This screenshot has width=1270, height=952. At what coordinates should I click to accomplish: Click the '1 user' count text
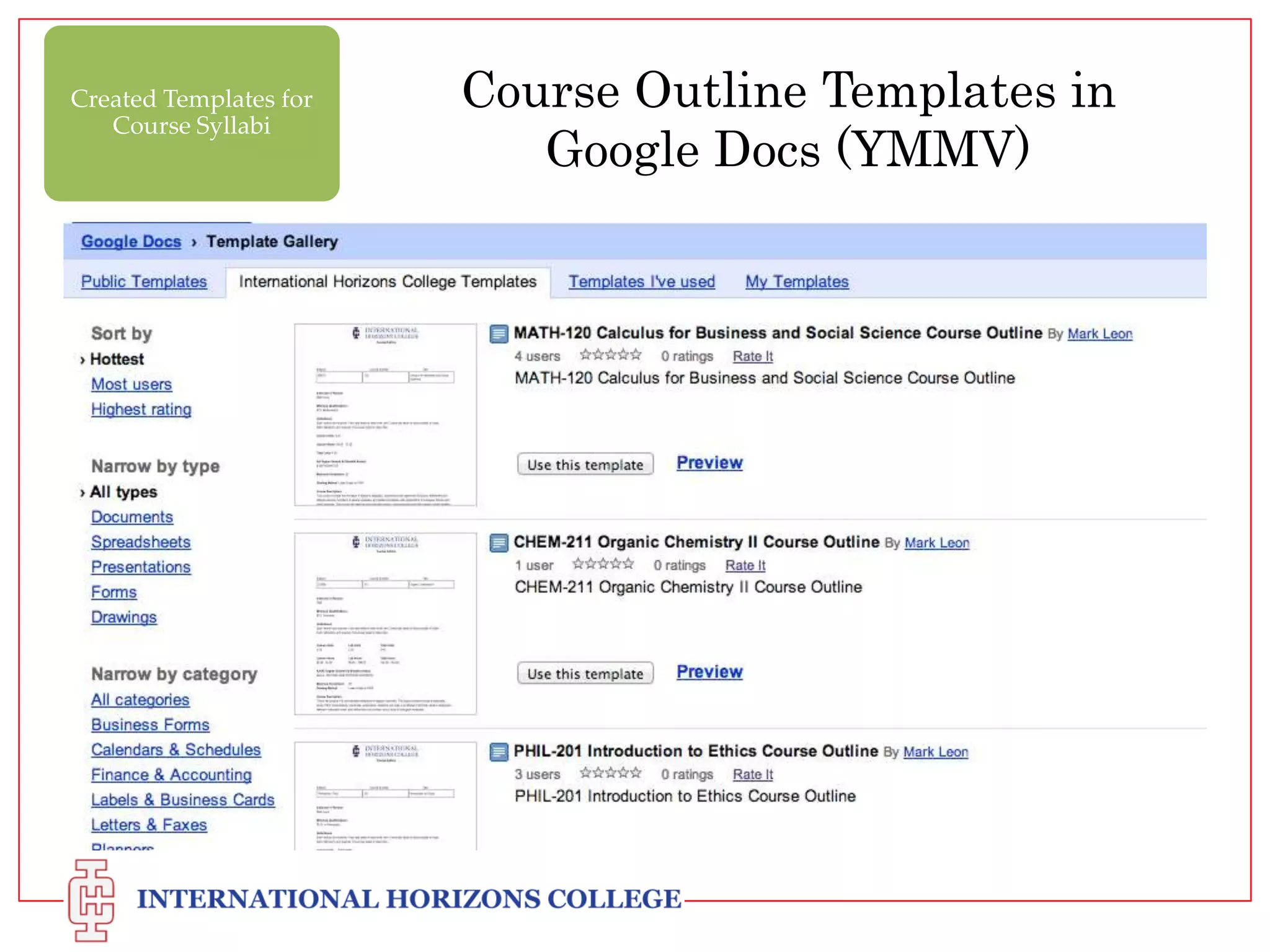pyautogui.click(x=534, y=565)
